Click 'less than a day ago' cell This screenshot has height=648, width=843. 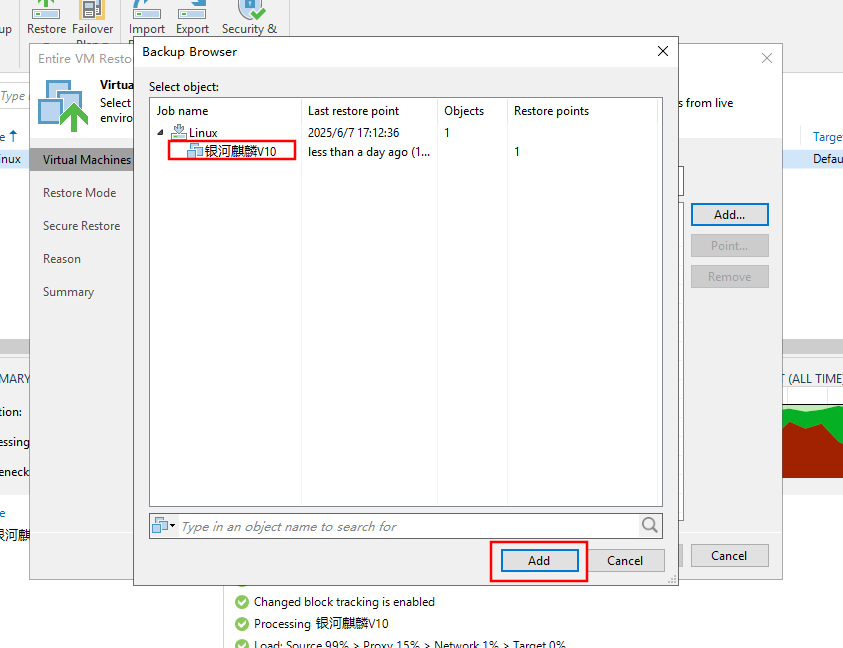[x=369, y=152]
